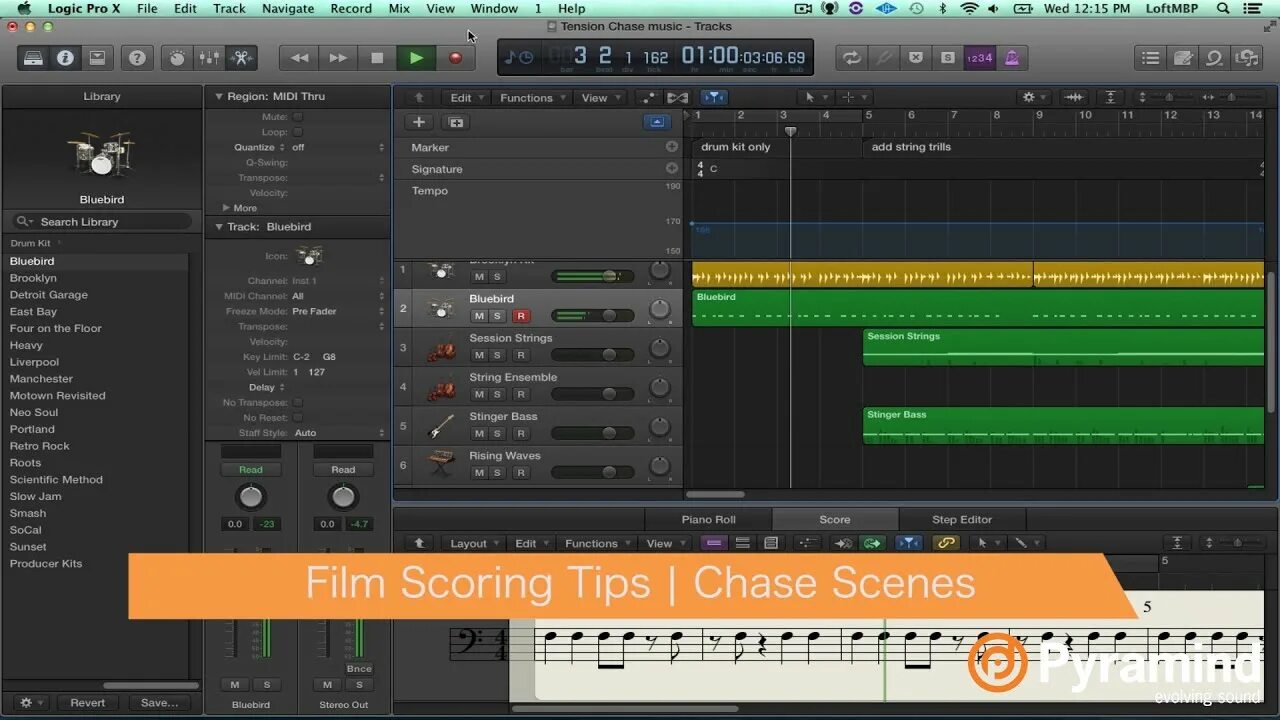1280x720 pixels.
Task: Click the Read automation button on Bluebird strip
Action: tap(251, 470)
